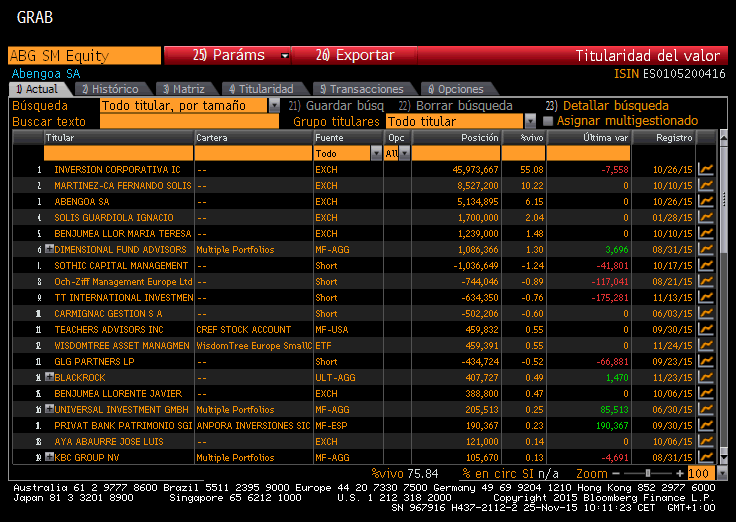Open chart icon for BENJUMEA LLOR MARIA TERESA row

click(x=705, y=233)
